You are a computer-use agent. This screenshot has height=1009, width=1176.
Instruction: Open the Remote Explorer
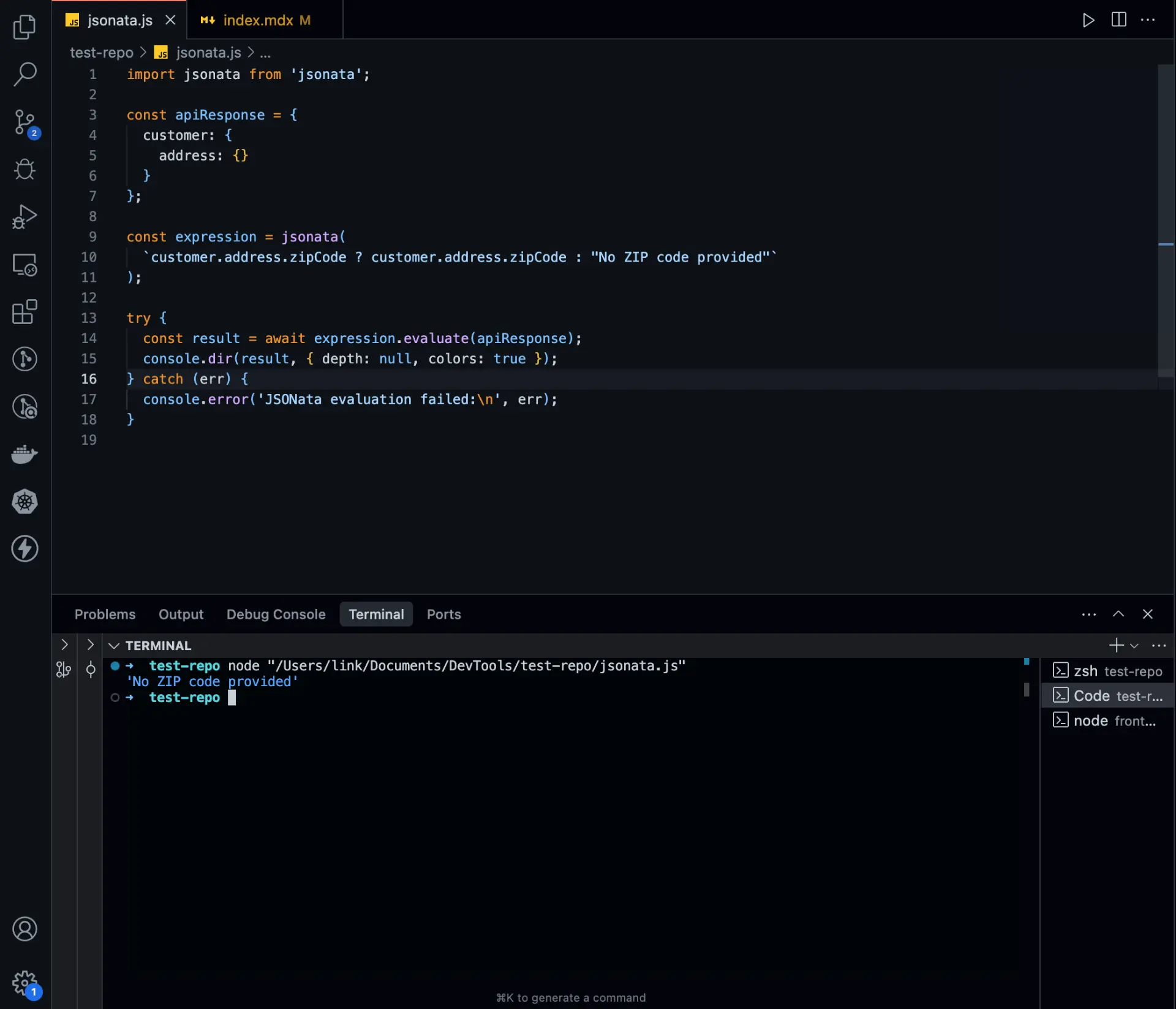(24, 265)
